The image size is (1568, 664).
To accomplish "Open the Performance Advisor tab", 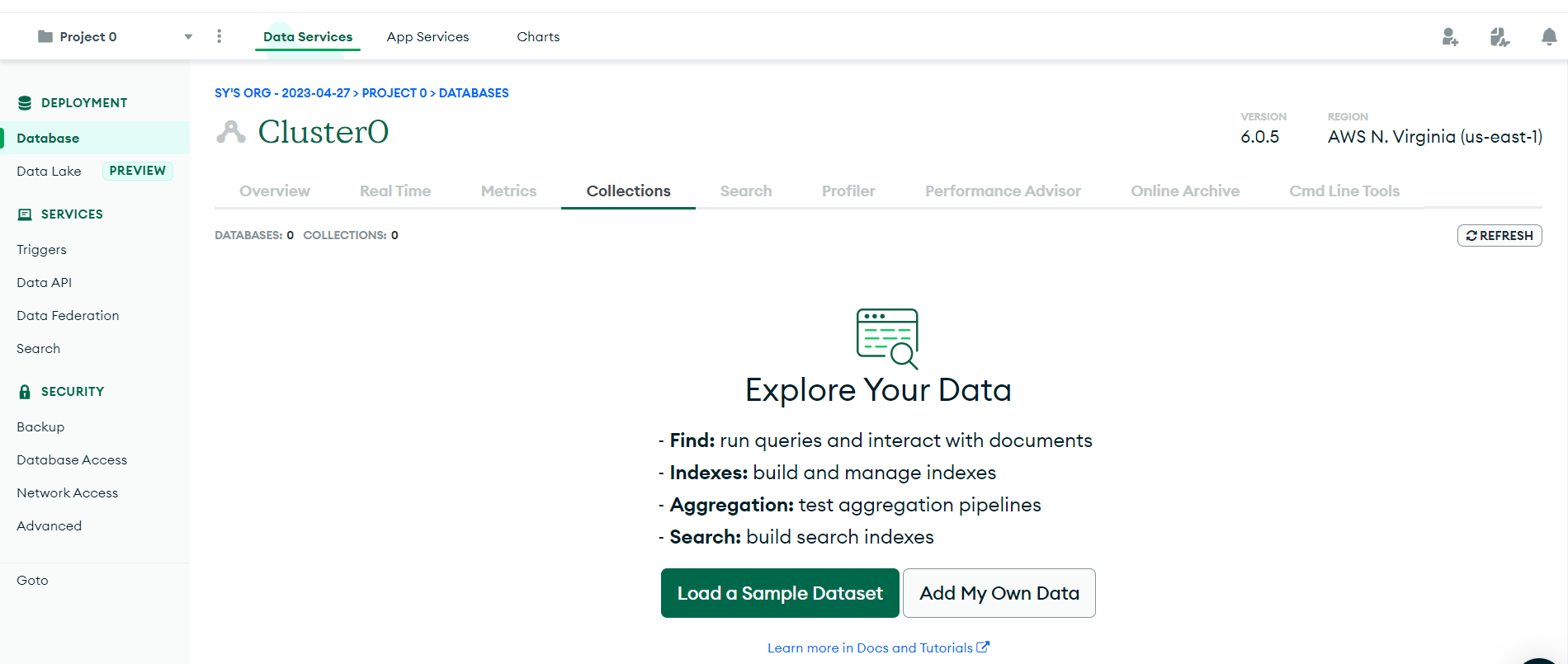I will (x=1003, y=191).
